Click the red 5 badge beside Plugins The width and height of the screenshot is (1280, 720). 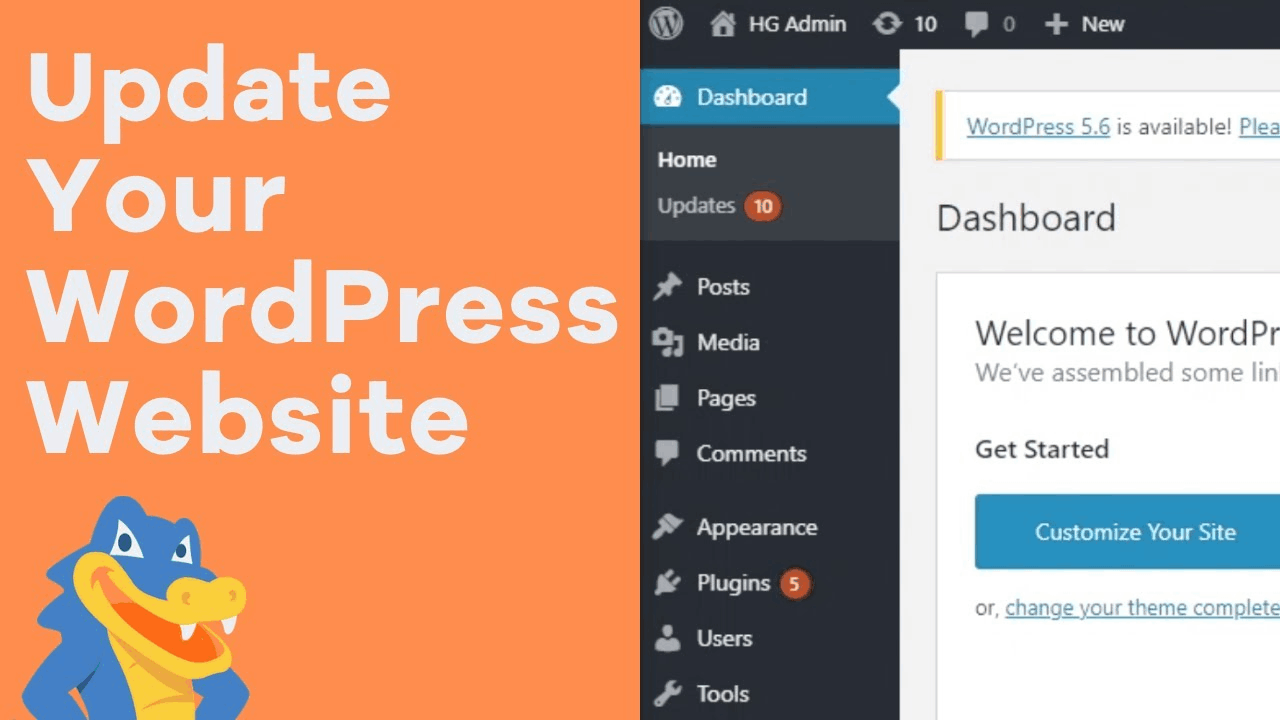pos(794,583)
